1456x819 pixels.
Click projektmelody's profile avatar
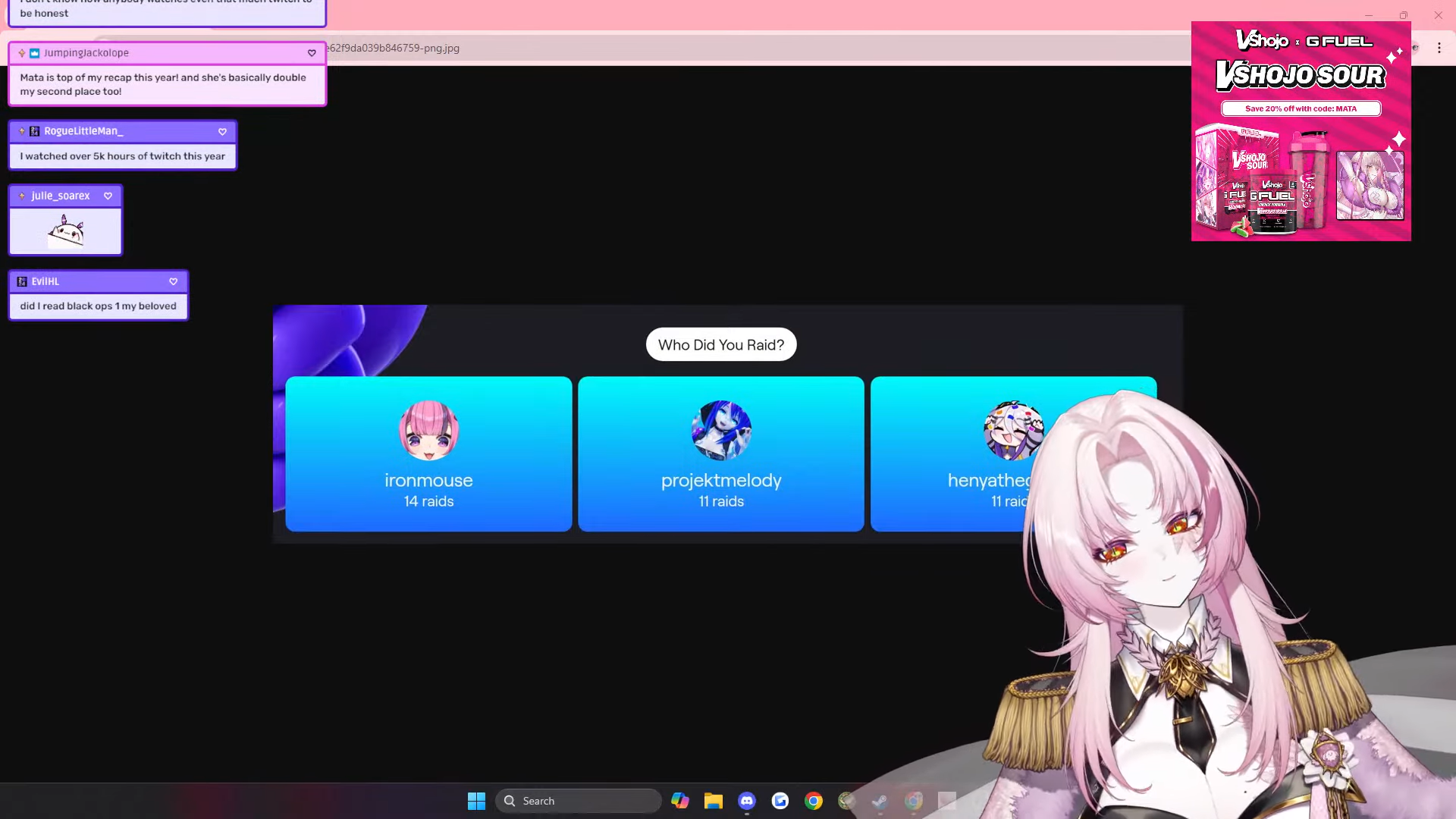(720, 431)
